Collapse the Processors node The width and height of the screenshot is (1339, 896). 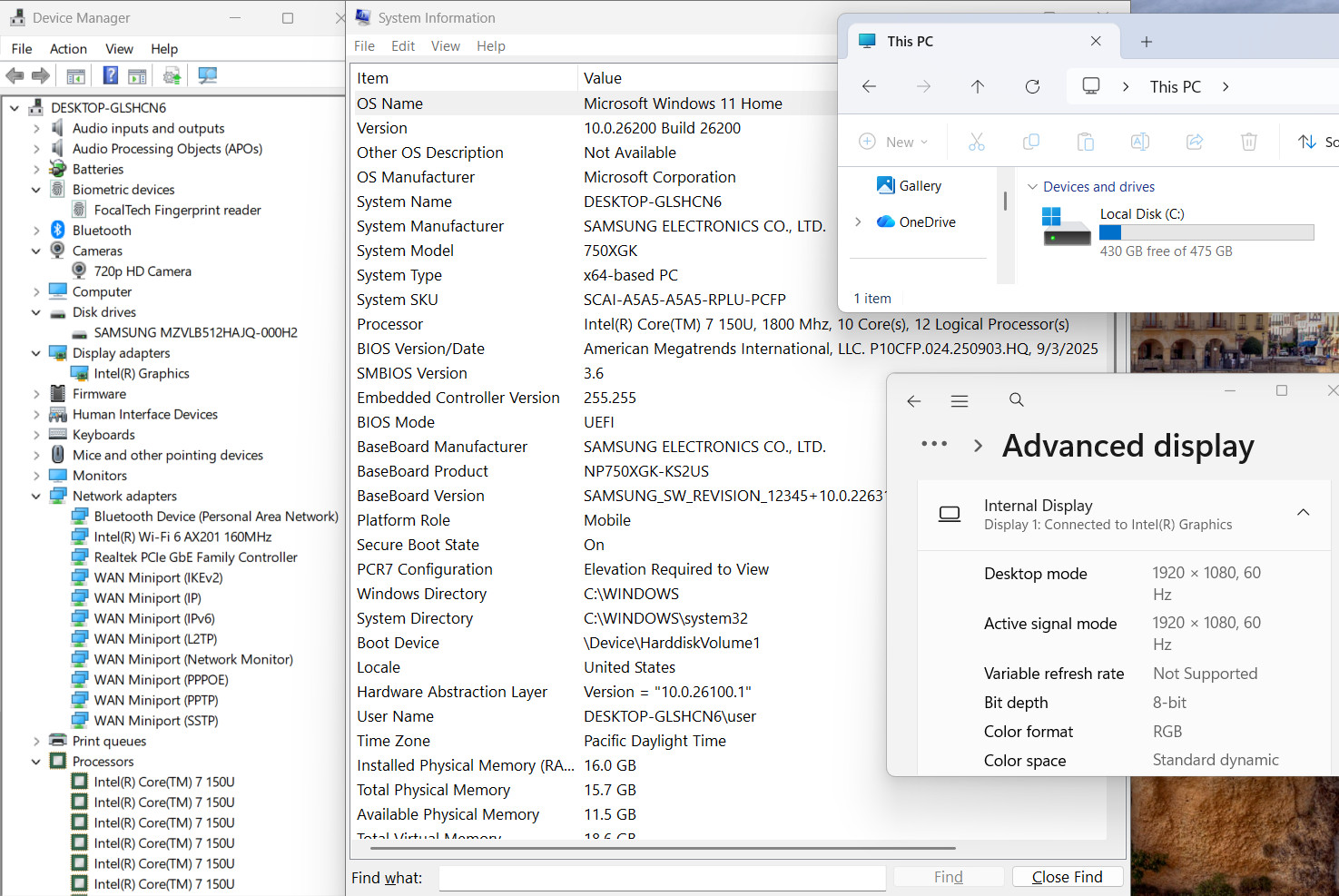[36, 762]
